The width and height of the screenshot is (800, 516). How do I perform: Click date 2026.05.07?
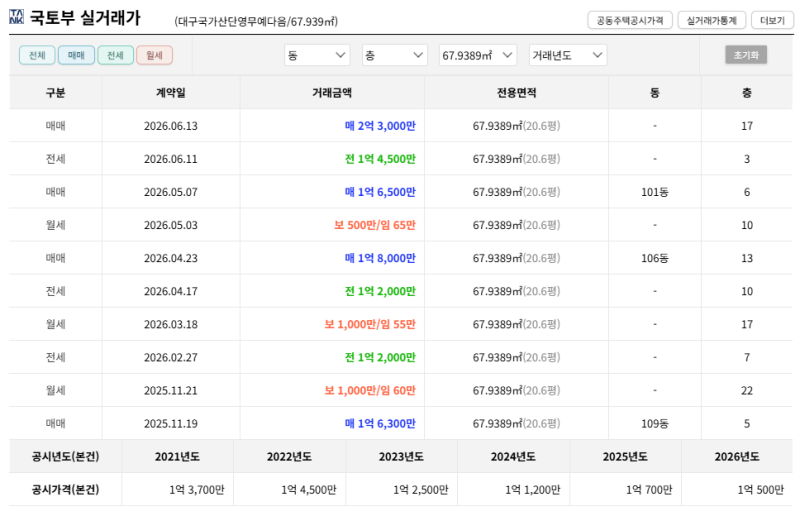point(171,192)
